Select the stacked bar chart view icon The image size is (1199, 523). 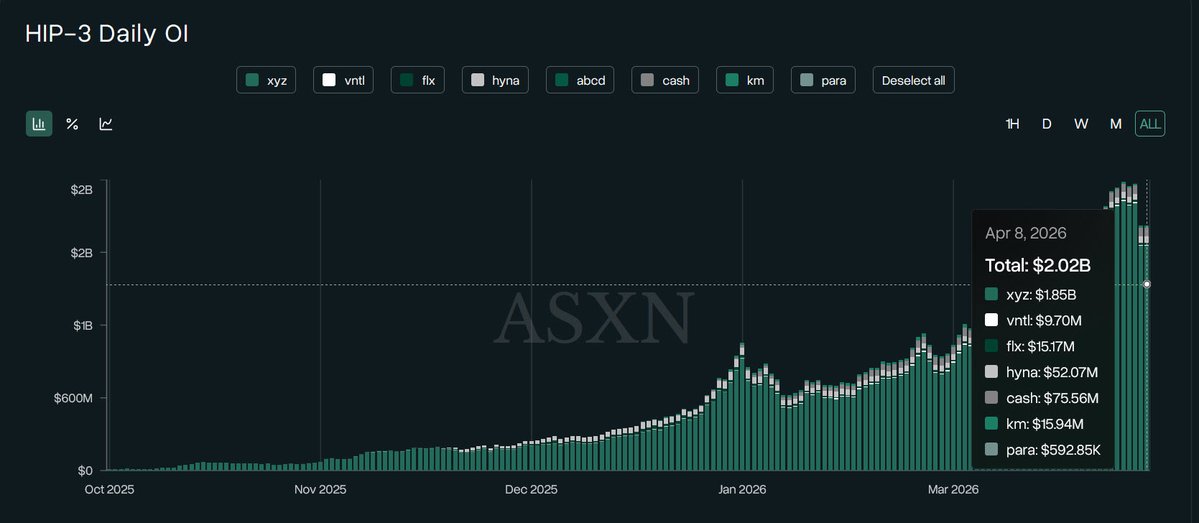coord(39,124)
